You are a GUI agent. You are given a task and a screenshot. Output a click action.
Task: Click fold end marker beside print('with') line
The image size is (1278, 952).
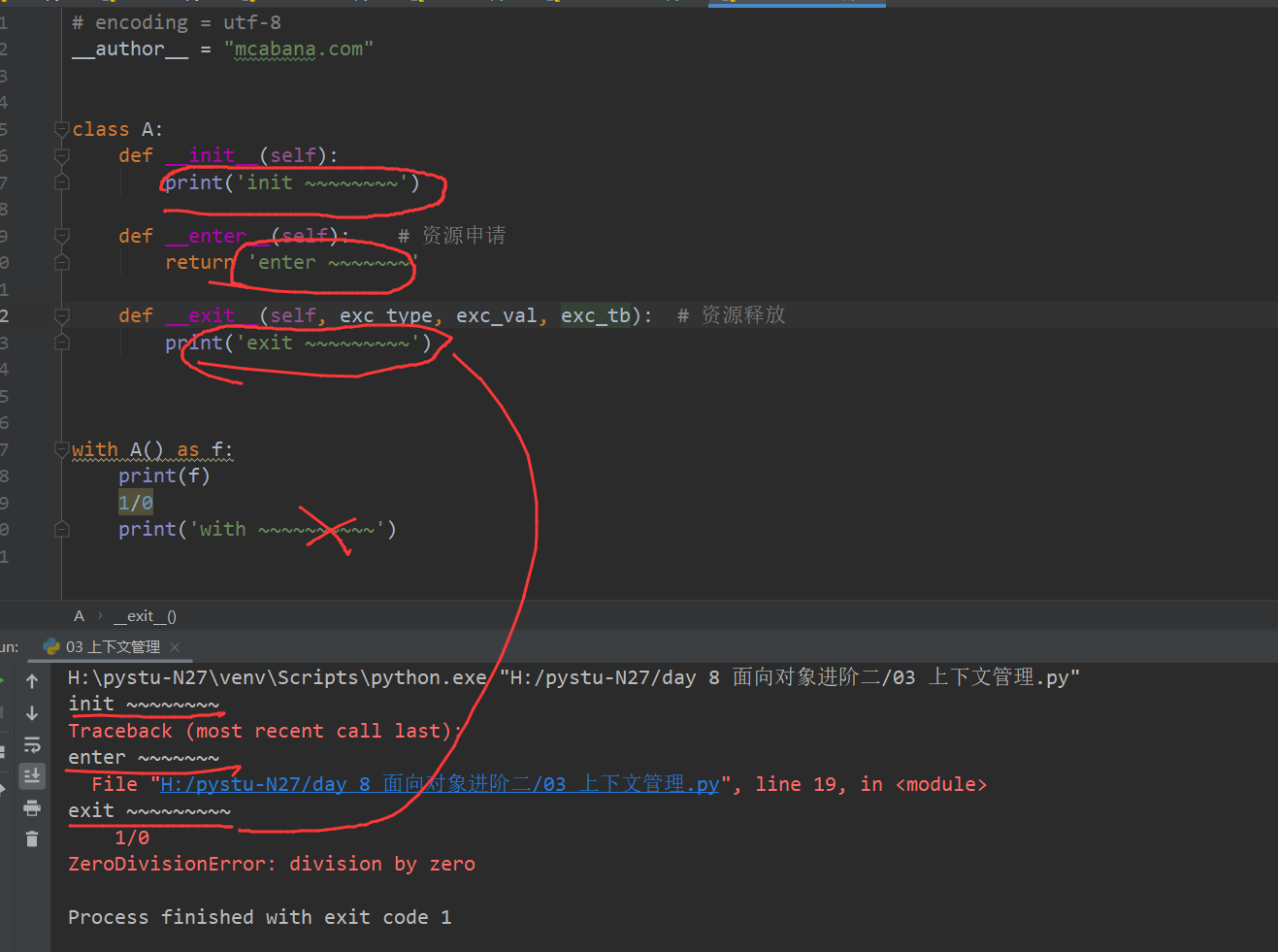pyautogui.click(x=62, y=529)
